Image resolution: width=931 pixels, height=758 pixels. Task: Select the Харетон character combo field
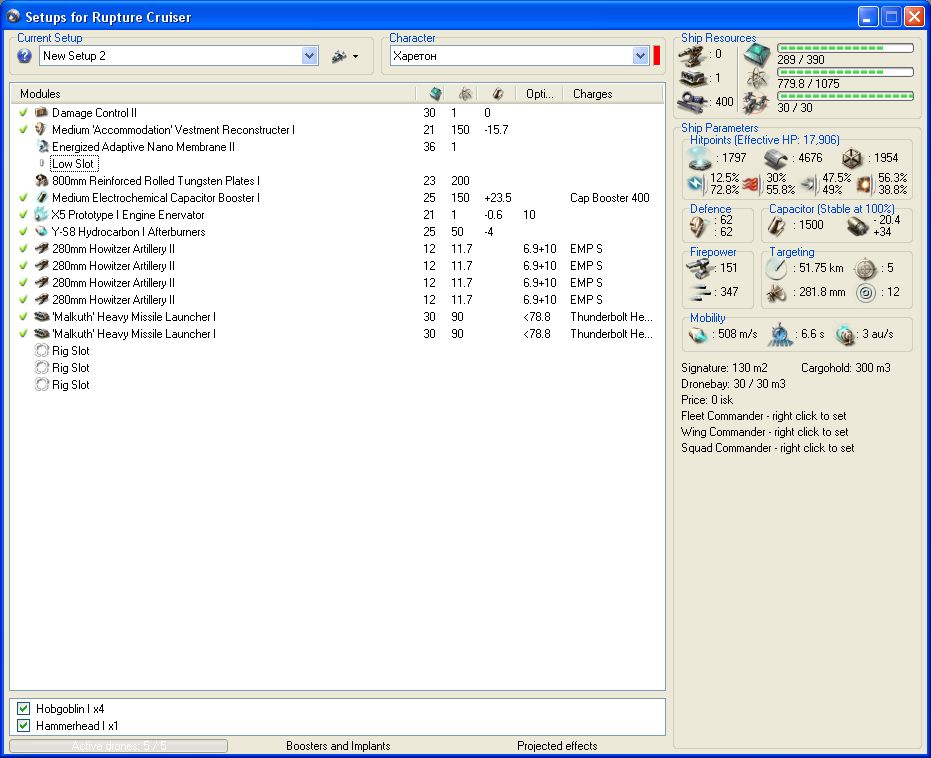(520, 56)
